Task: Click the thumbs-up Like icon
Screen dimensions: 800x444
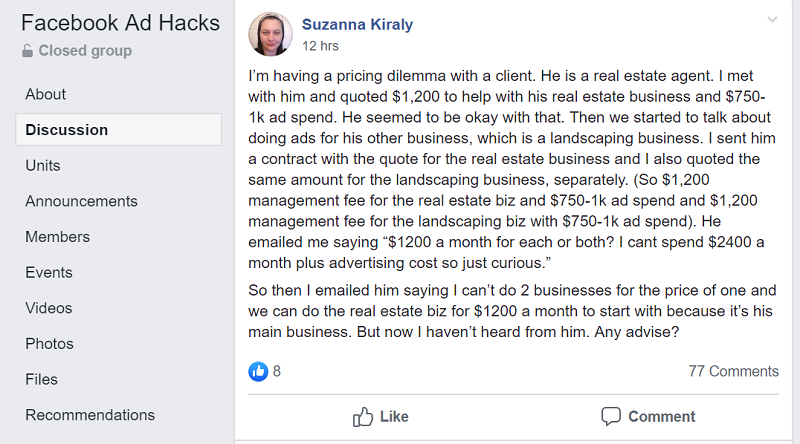Action: 363,416
